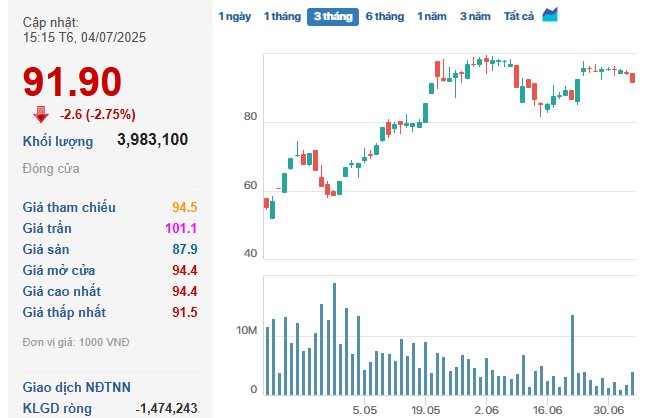Click the current price 91.90
Image resolution: width=670 pixels, height=418 pixels.
pos(72,82)
